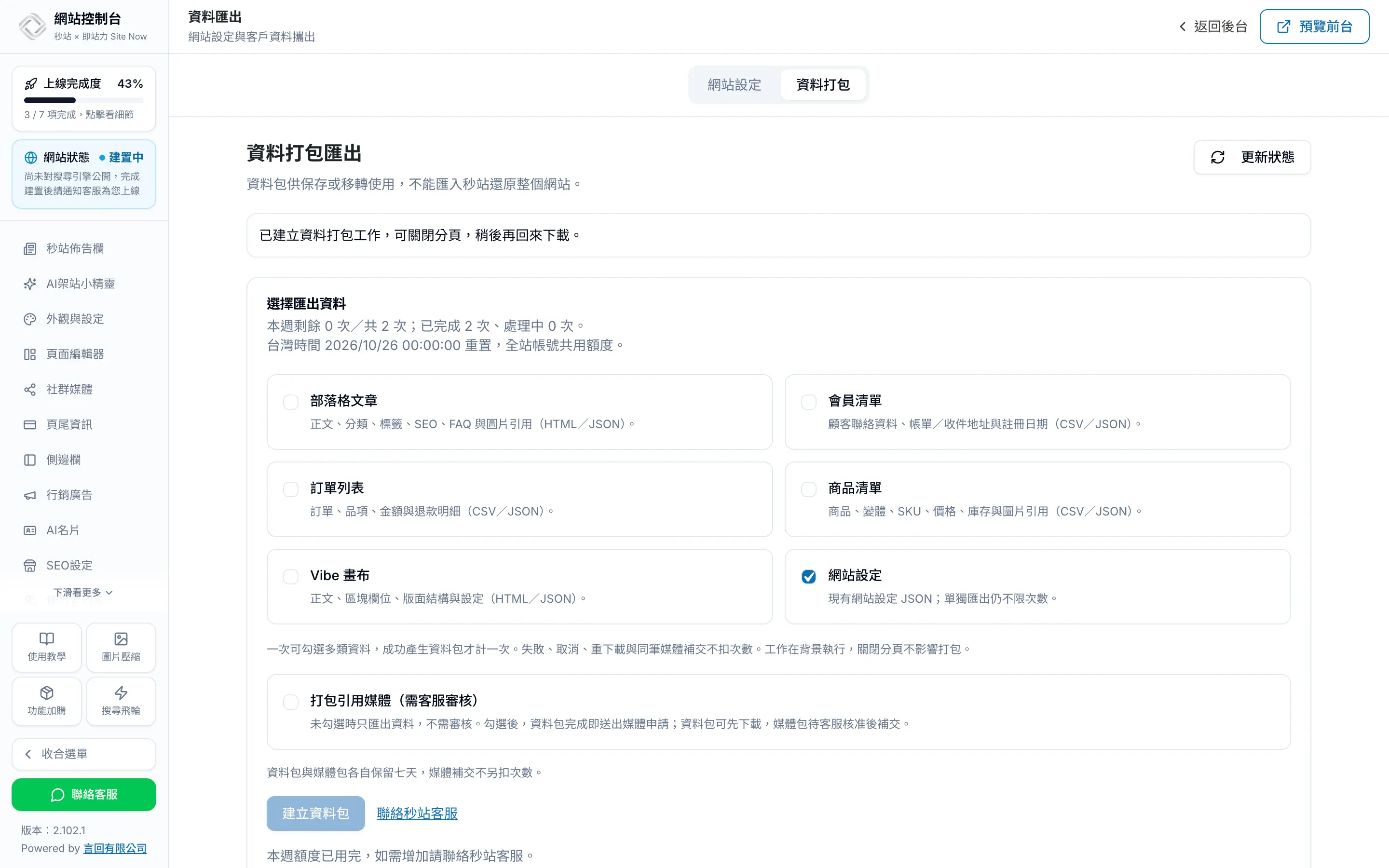Viewport: 1389px width, 868px height.
Task: Click the globe icon beside 網站狀態
Action: (x=31, y=157)
